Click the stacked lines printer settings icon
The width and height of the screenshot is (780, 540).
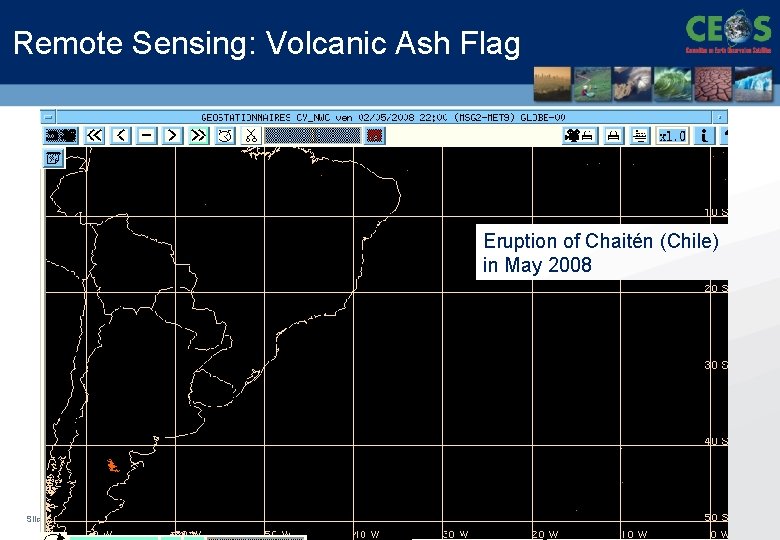pyautogui.click(x=640, y=136)
